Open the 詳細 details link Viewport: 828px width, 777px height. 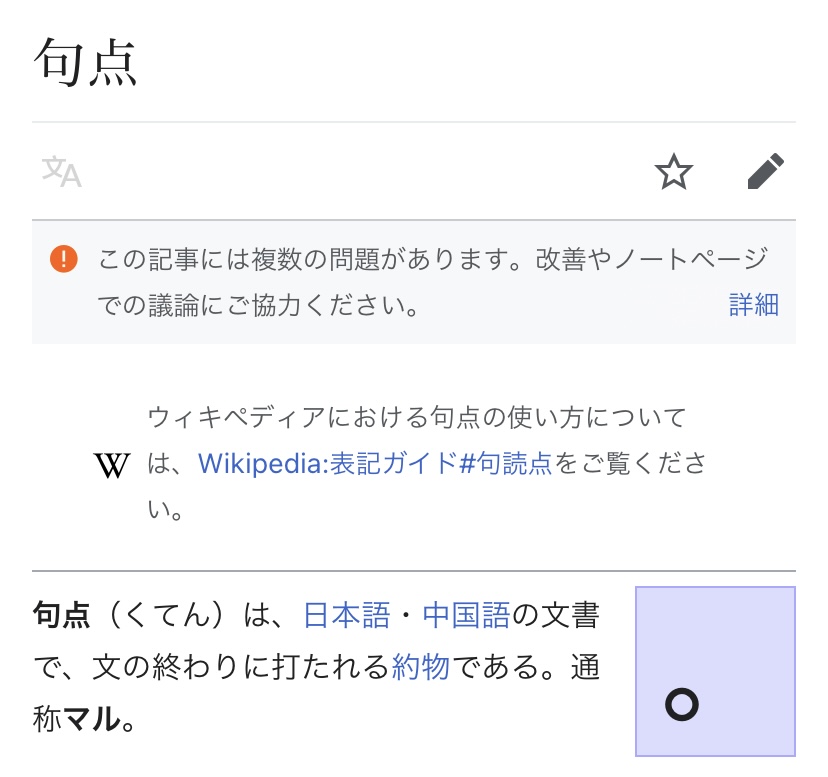pos(753,305)
